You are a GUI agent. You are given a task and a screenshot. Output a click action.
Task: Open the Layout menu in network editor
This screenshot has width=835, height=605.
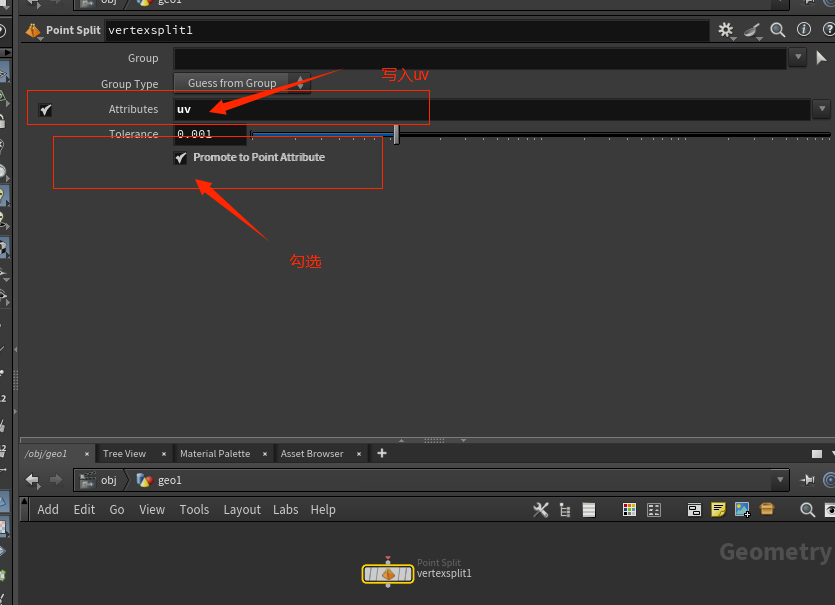(x=242, y=509)
